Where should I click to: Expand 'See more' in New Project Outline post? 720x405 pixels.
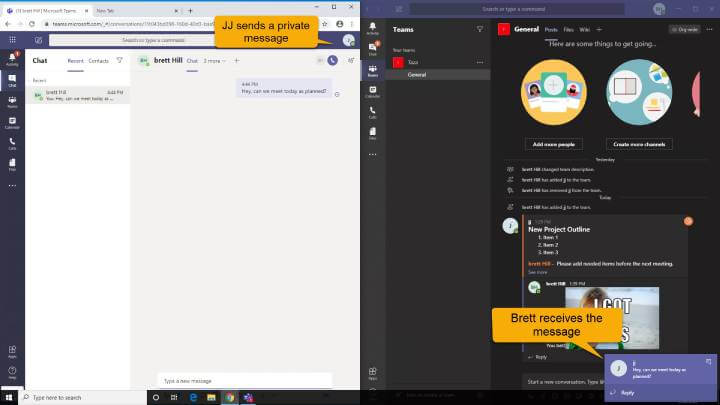pos(537,272)
